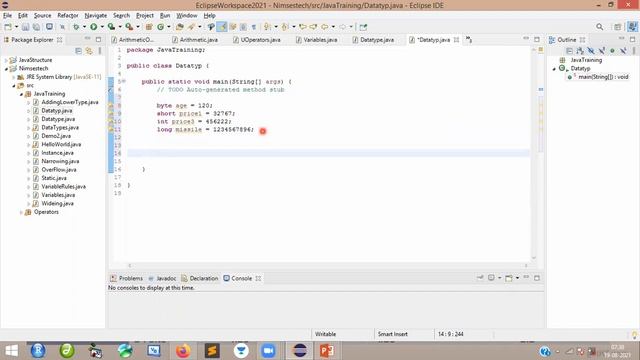Click Collapse All in Outline view
The image size is (640, 360).
[569, 51]
